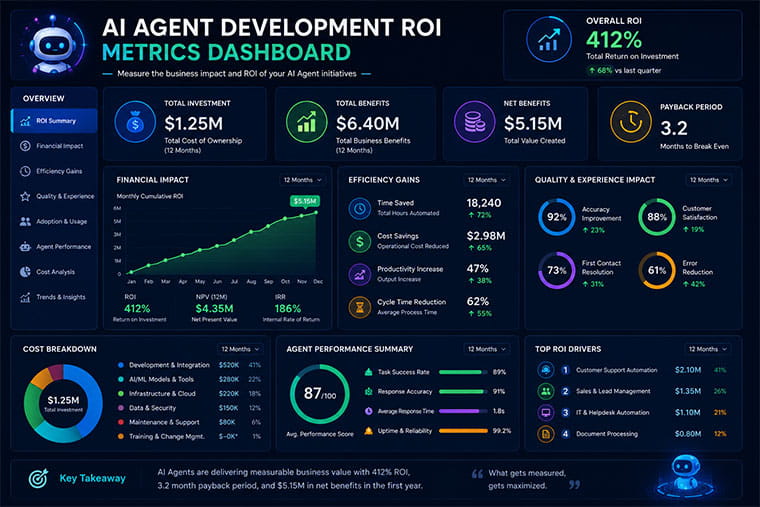Click the Document Processing $0.80M value
760x507 pixels.
click(688, 434)
